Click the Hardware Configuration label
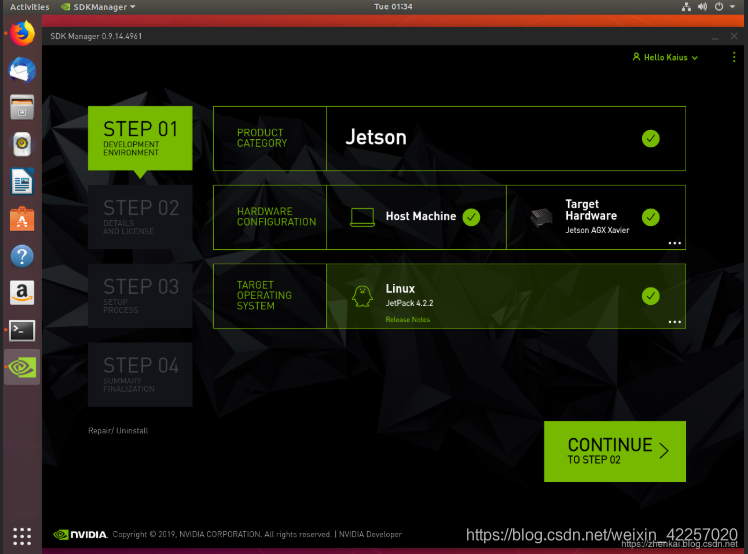The image size is (748, 554). (x=276, y=217)
